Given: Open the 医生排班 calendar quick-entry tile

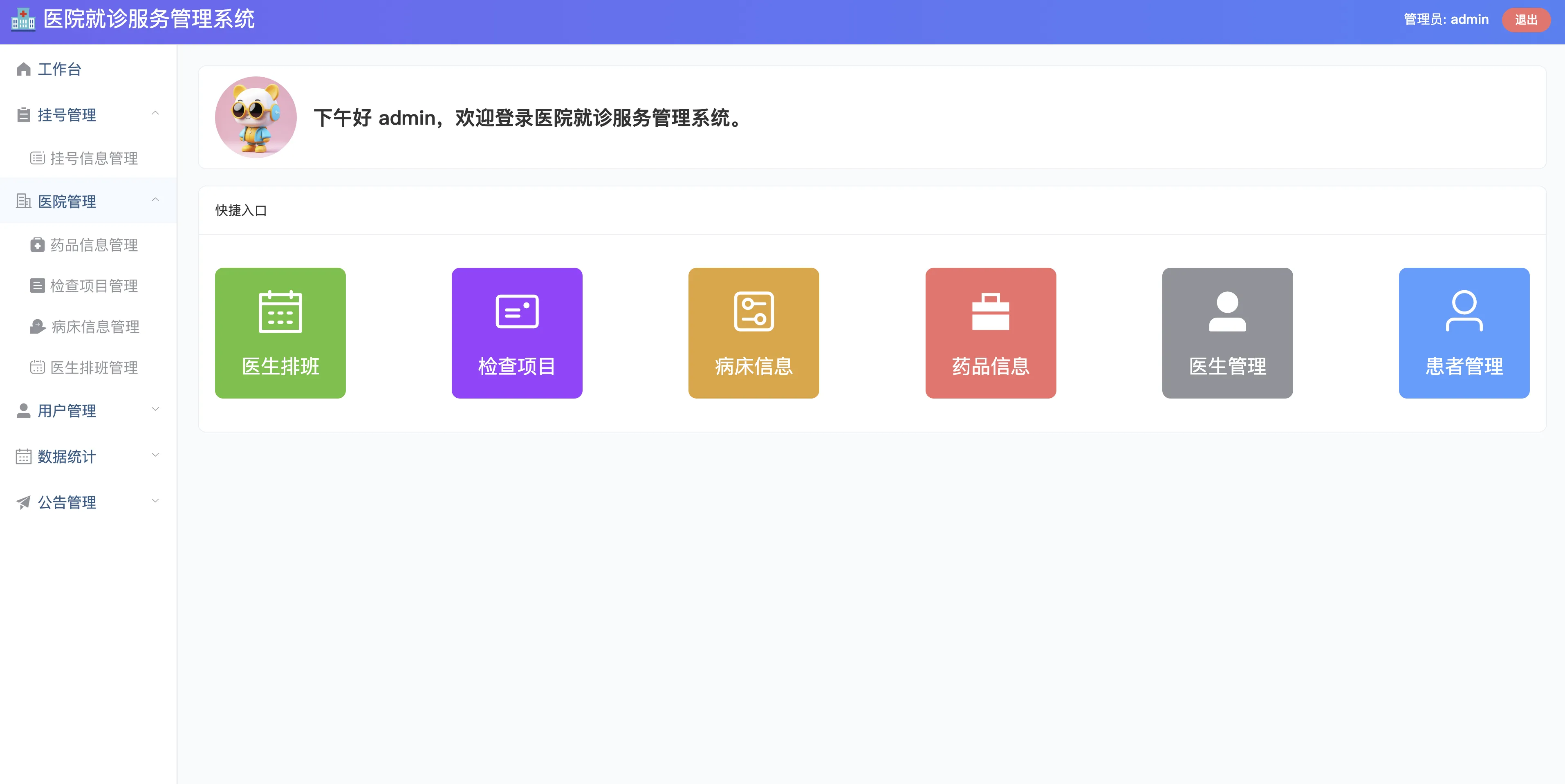Looking at the screenshot, I should click(x=280, y=333).
